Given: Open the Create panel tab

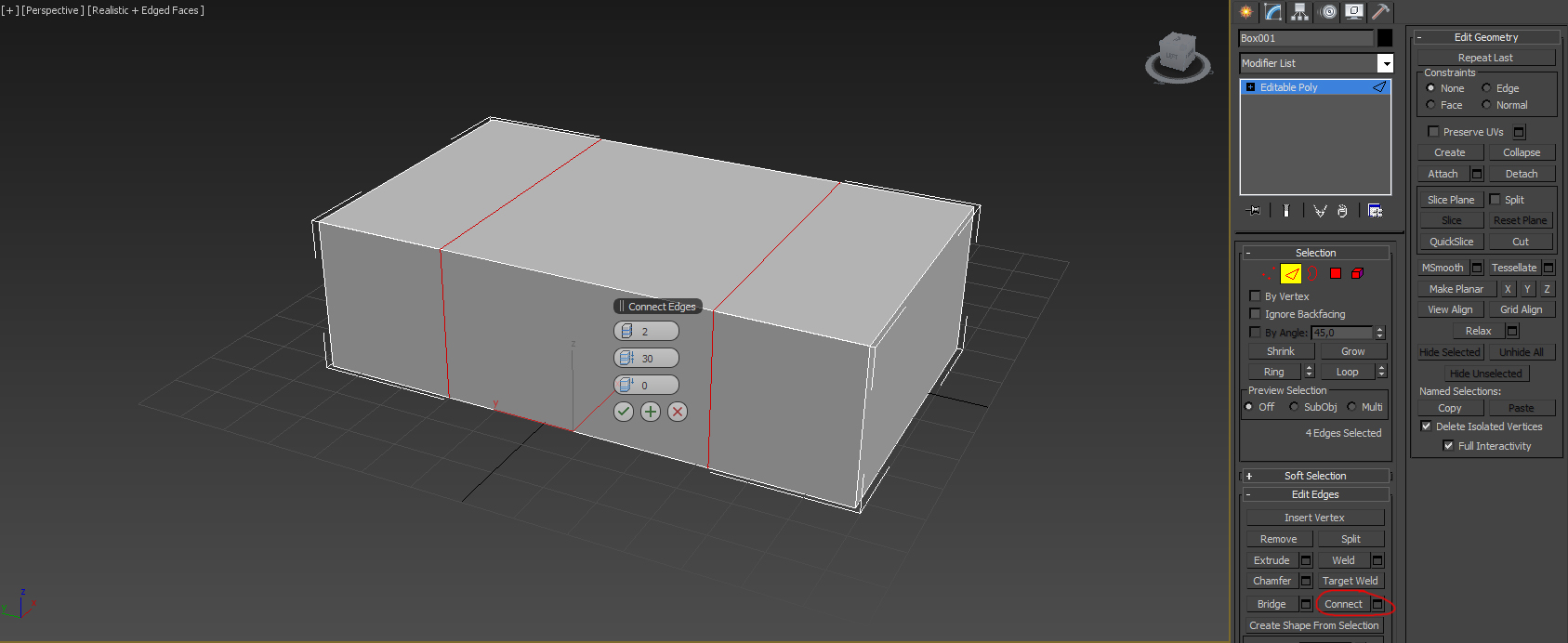Looking at the screenshot, I should pyautogui.click(x=1246, y=12).
